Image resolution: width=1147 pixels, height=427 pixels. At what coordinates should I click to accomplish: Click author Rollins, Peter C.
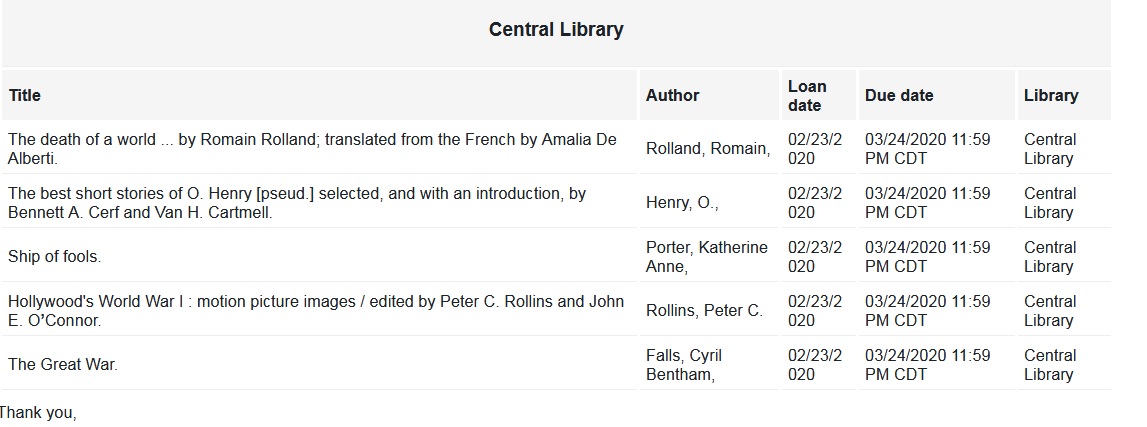[704, 311]
